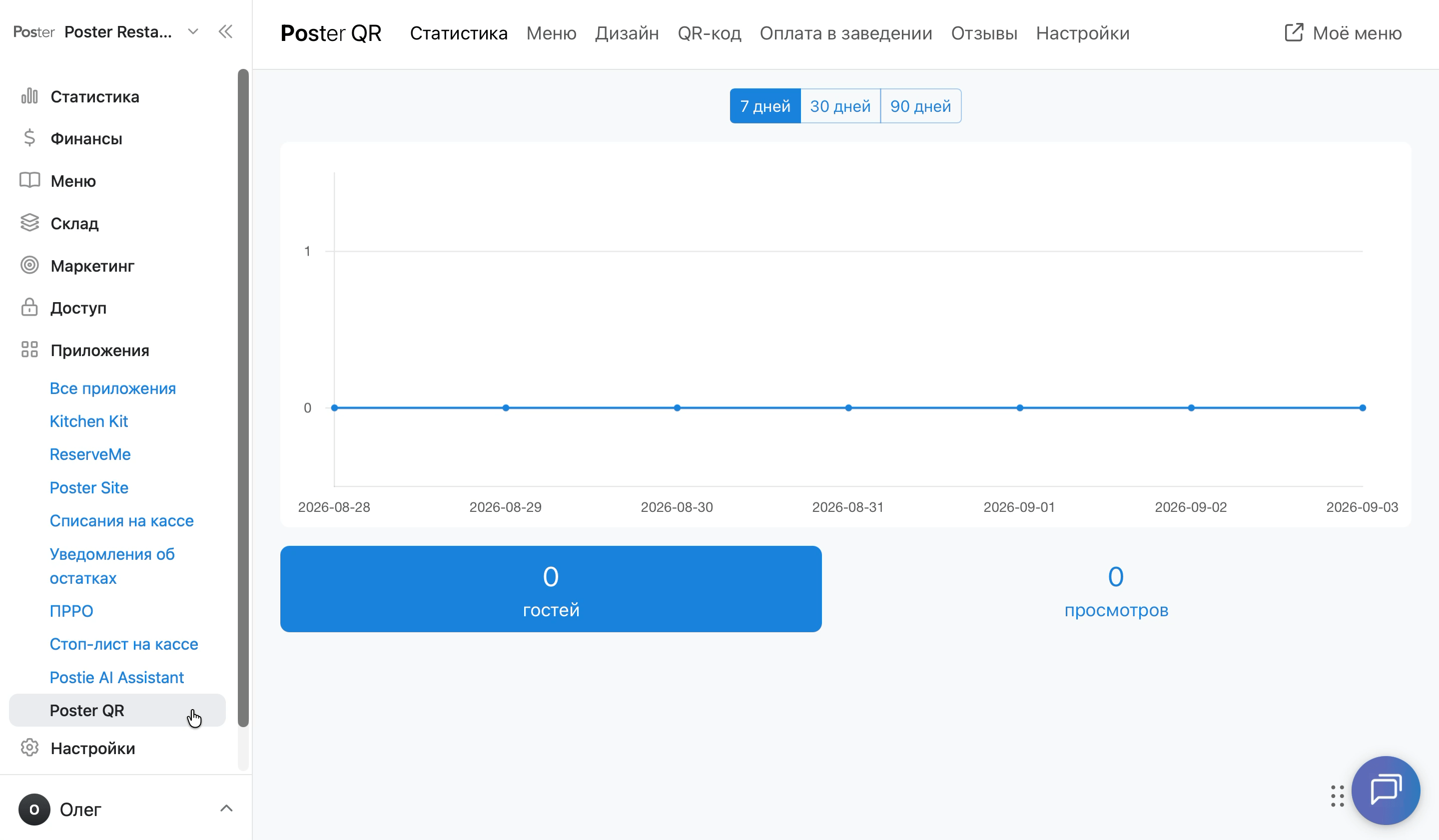The height and width of the screenshot is (840, 1439).
Task: Click the Маркетинг target icon
Action: [x=29, y=265]
